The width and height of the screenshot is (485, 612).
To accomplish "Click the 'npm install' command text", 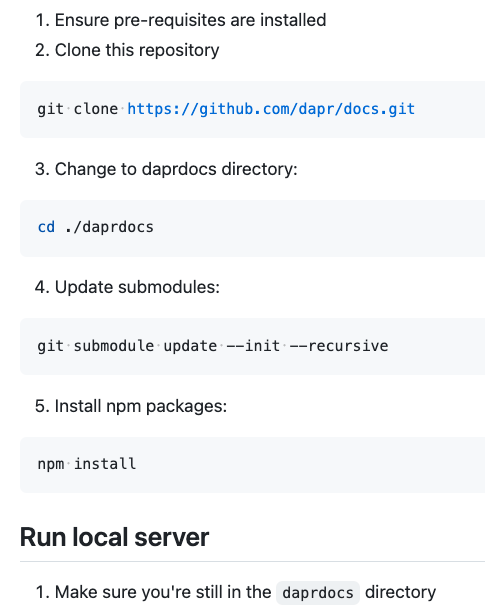I will (x=87, y=464).
